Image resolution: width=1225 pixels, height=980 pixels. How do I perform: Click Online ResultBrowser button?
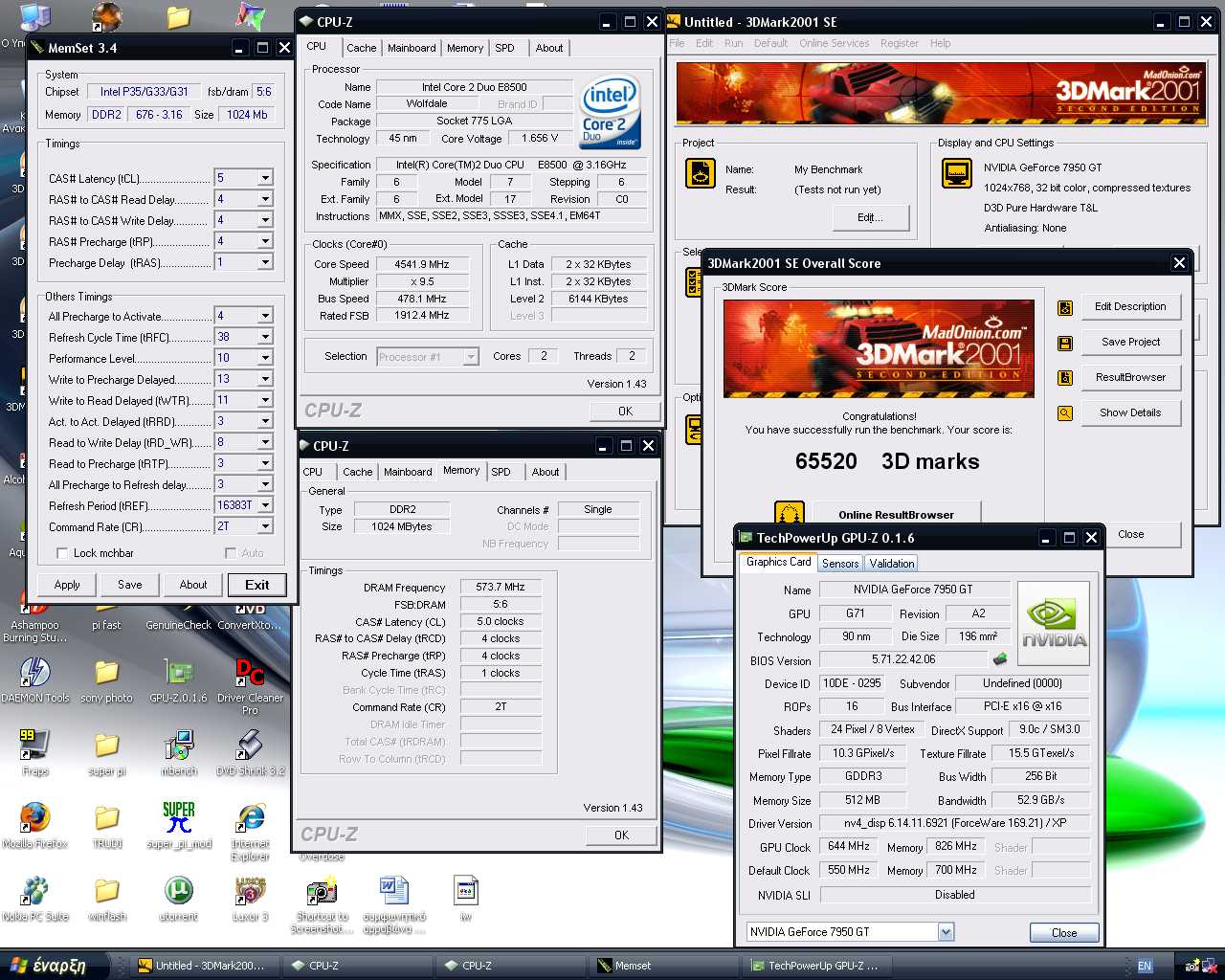[896, 514]
